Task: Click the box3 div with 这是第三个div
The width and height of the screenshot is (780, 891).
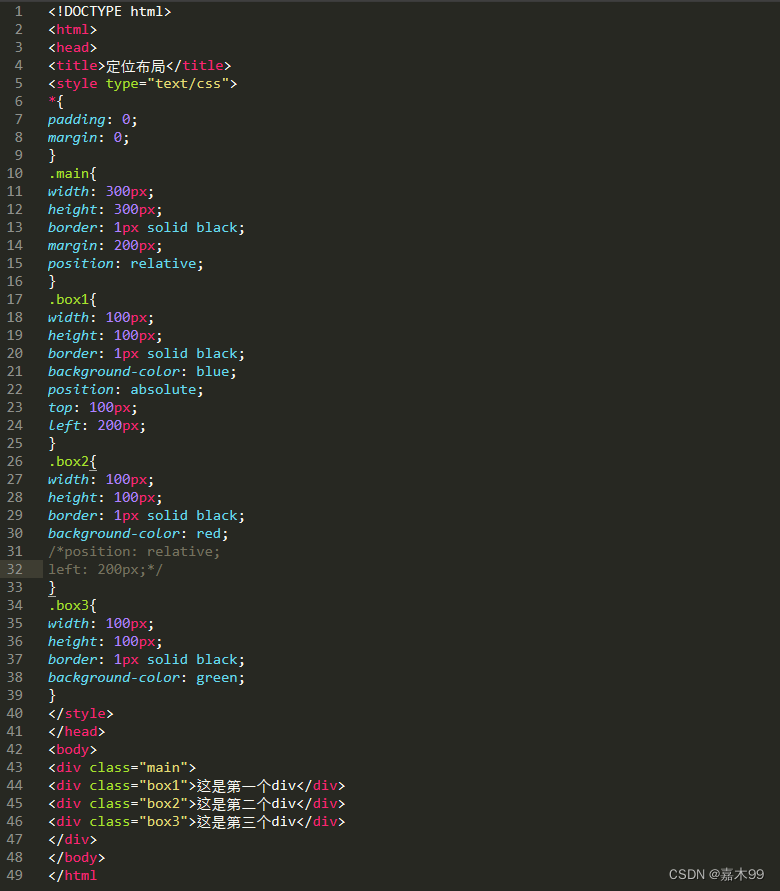Action: 197,822
